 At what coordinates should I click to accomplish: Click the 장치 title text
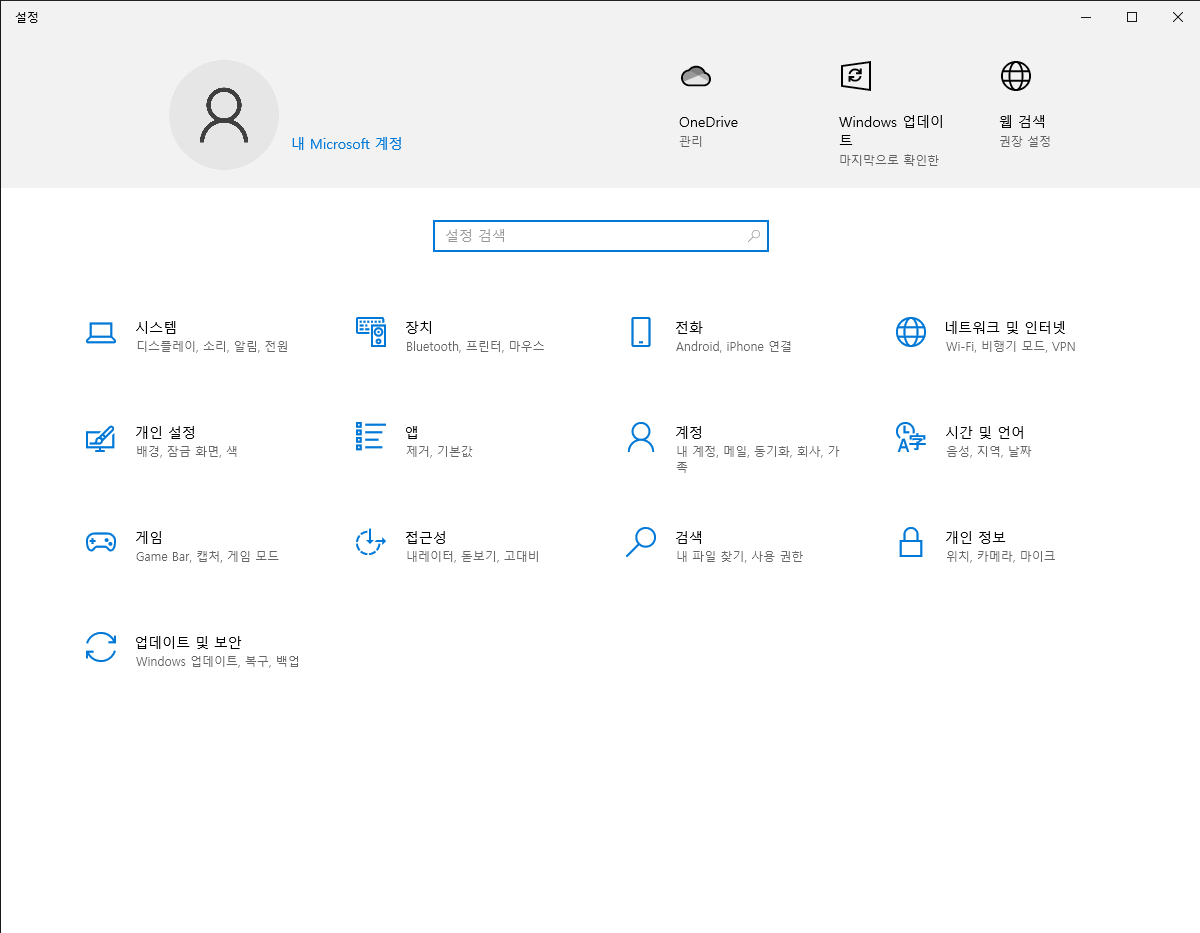419,327
